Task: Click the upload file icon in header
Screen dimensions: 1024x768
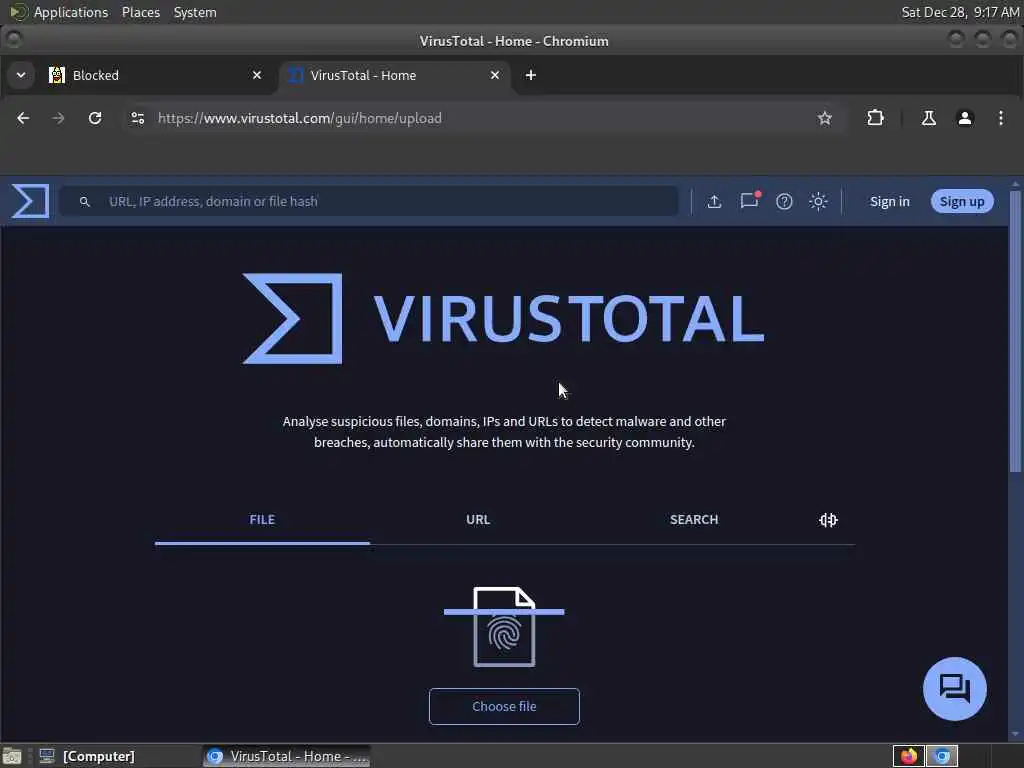Action: pyautogui.click(x=714, y=201)
